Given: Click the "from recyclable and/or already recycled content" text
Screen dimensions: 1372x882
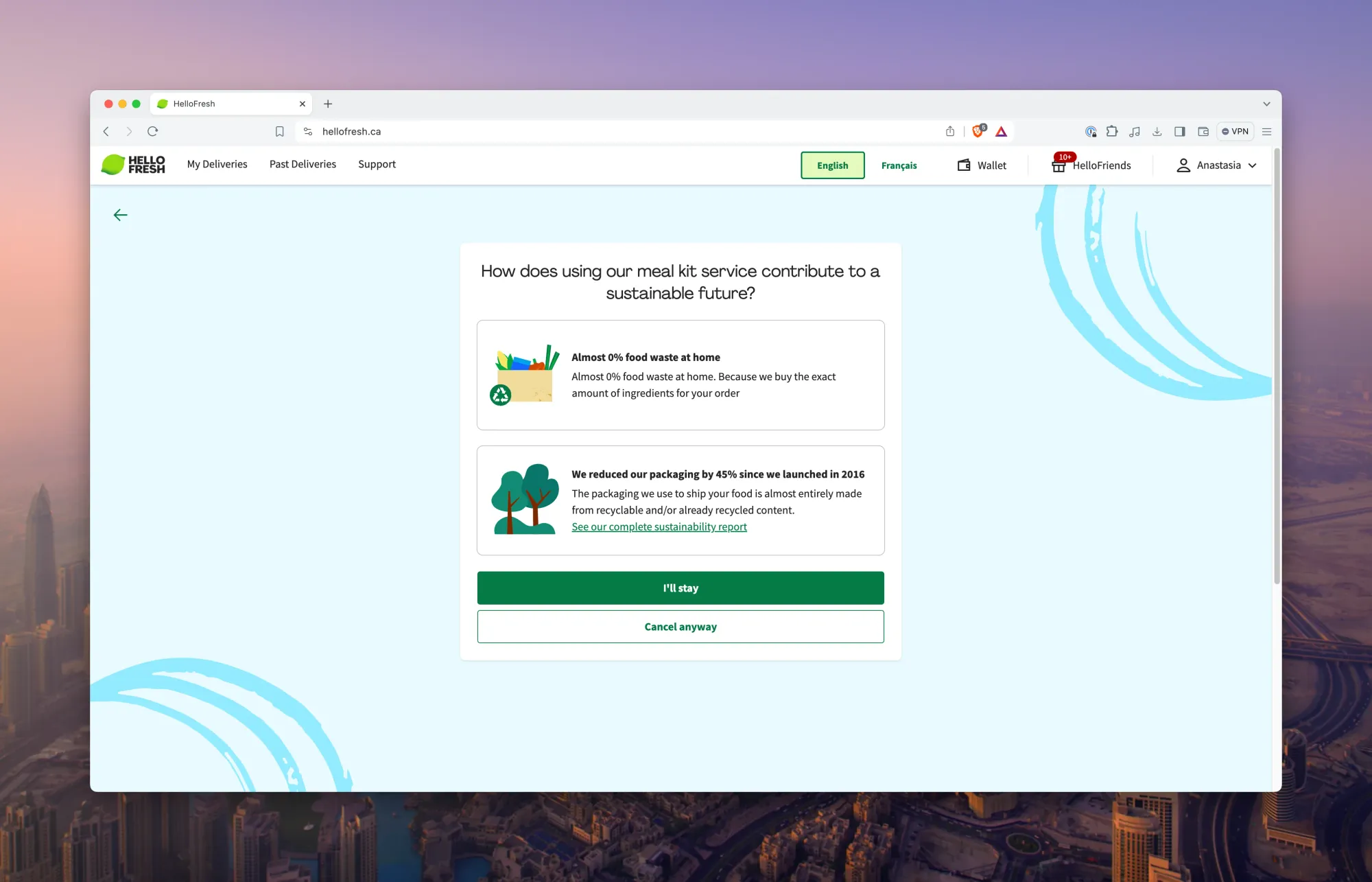Looking at the screenshot, I should [x=683, y=510].
